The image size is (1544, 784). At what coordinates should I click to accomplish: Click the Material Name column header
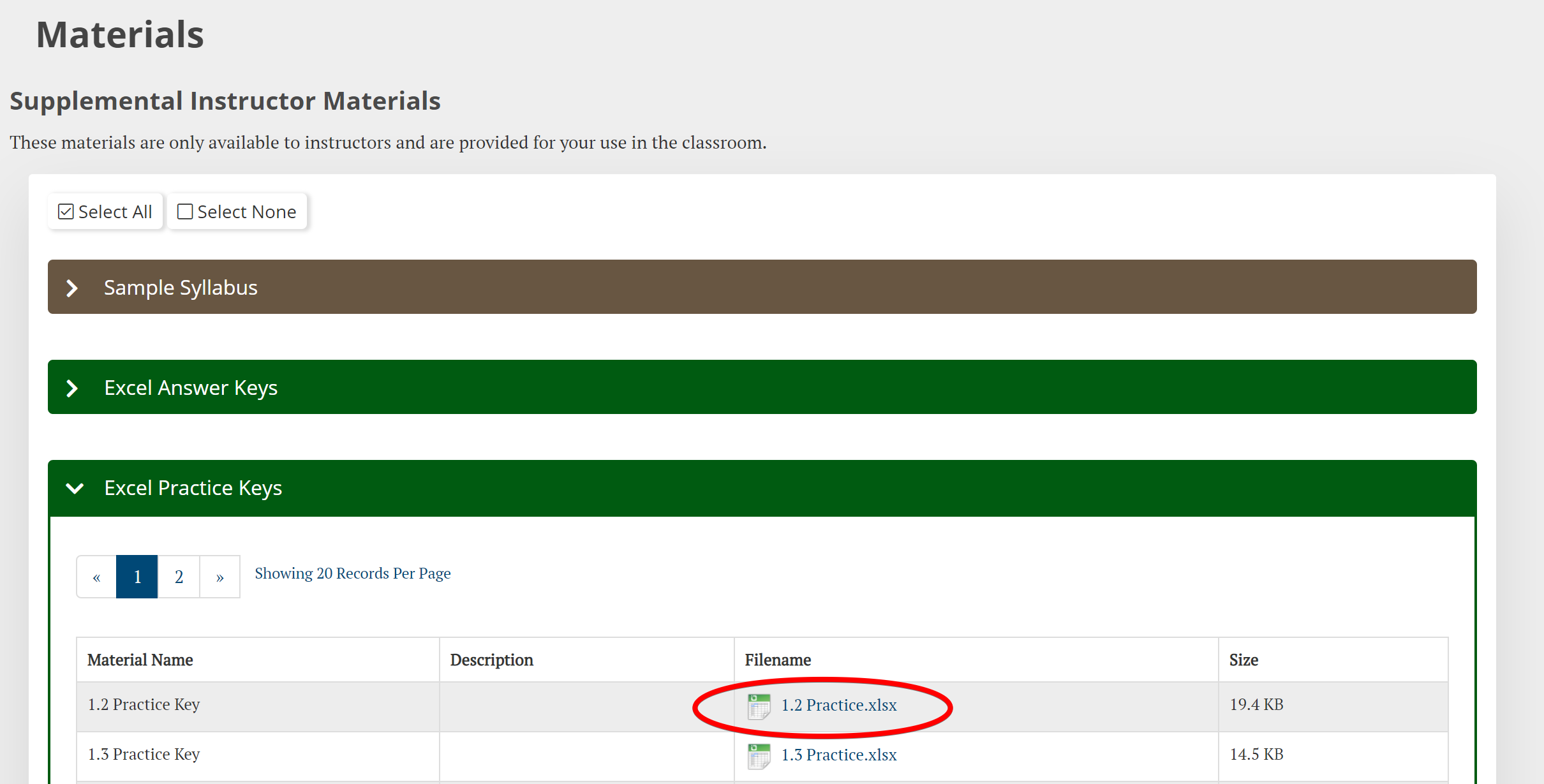click(140, 660)
